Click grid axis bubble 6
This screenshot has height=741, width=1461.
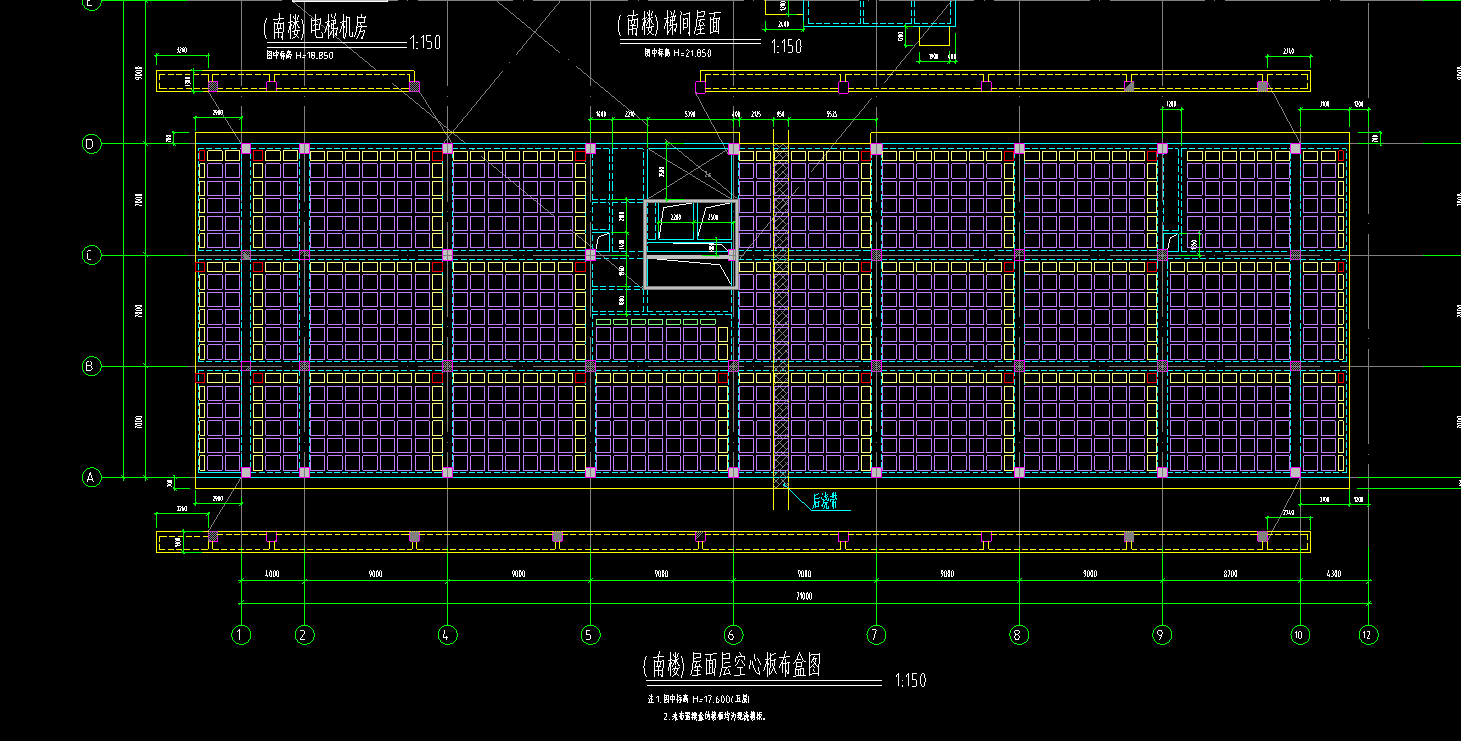click(x=733, y=634)
